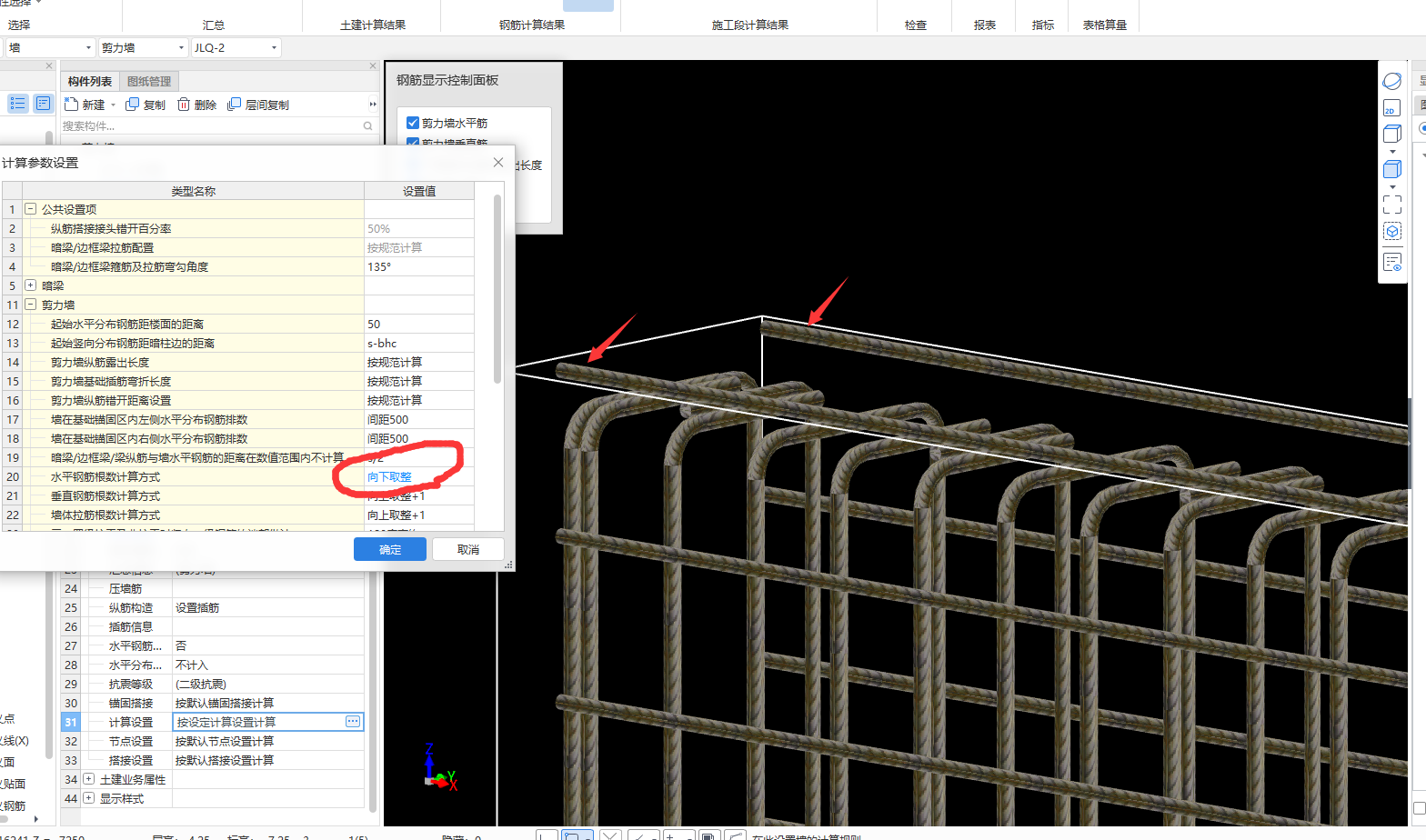Collapse 公共设置项 group

click(30, 209)
